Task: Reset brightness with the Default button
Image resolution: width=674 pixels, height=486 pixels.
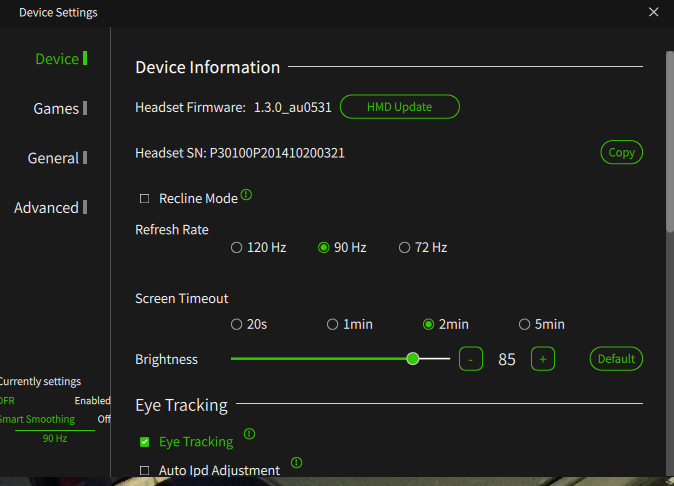Action: [616, 359]
